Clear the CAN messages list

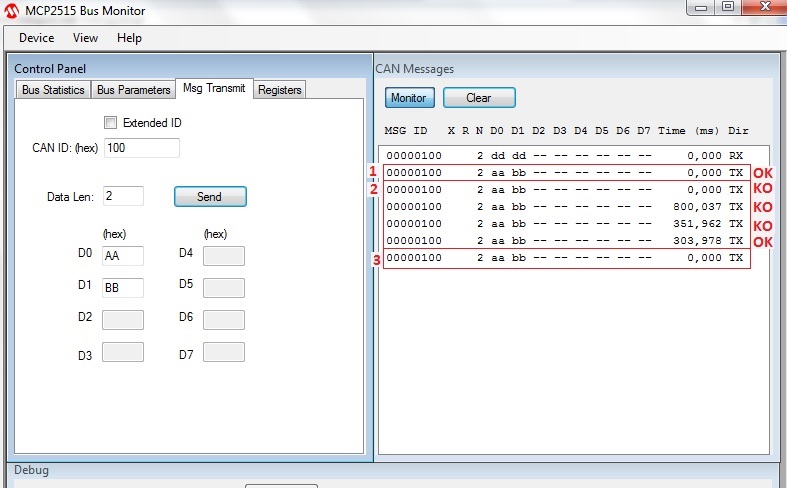(x=479, y=97)
